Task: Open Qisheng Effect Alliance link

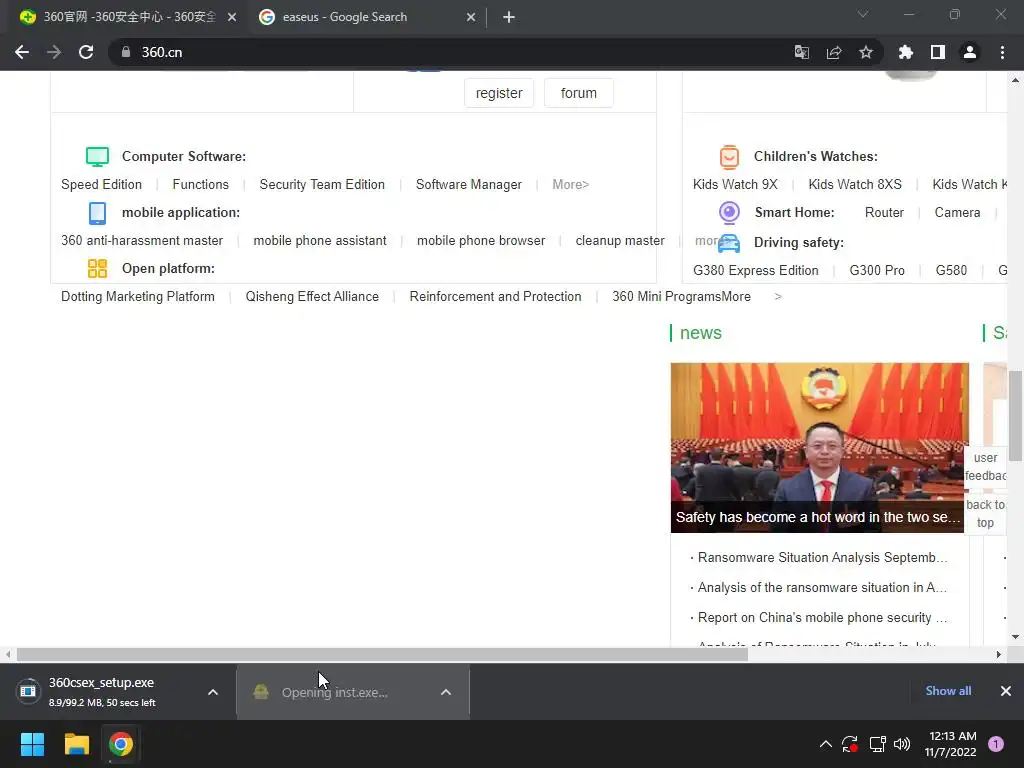Action: tap(312, 297)
